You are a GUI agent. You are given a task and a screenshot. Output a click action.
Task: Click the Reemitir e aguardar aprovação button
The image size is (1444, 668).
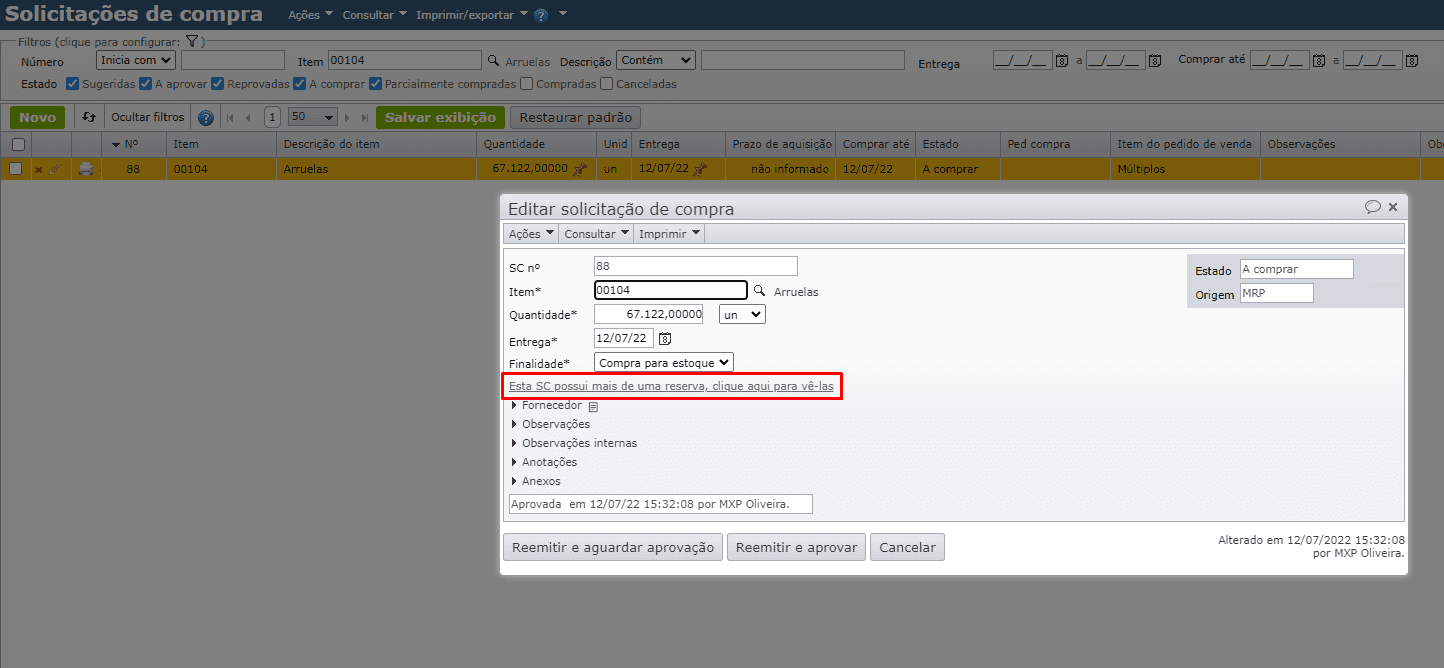point(613,547)
